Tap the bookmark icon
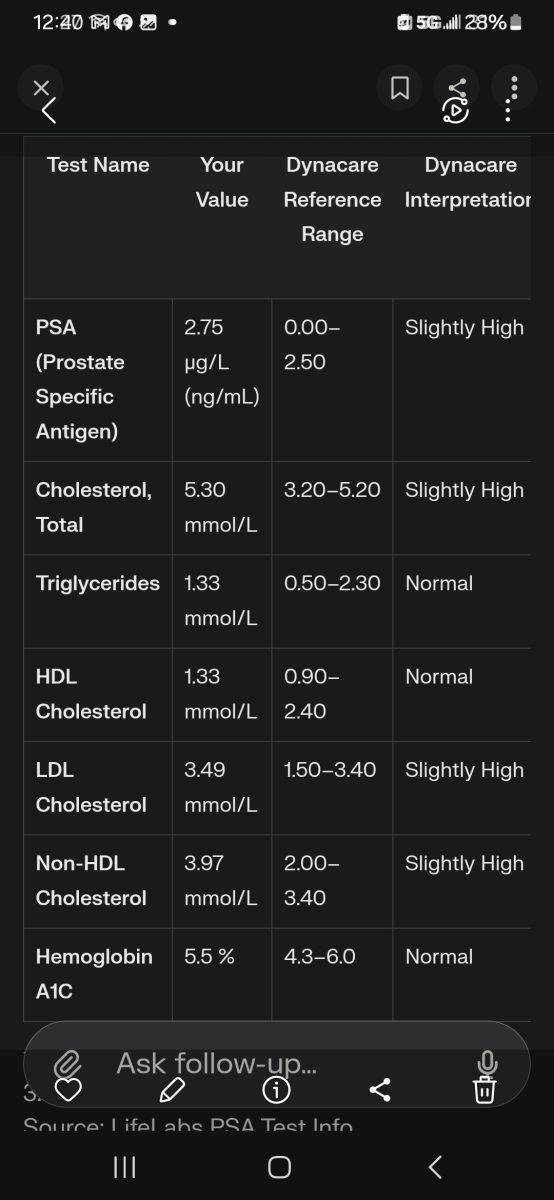The image size is (554, 1200). [x=399, y=88]
